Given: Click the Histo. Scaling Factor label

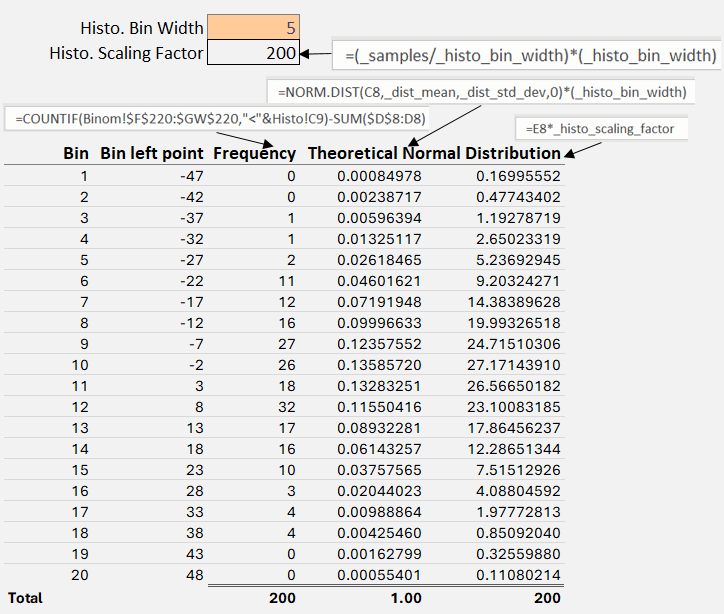Looking at the screenshot, I should coord(126,53).
